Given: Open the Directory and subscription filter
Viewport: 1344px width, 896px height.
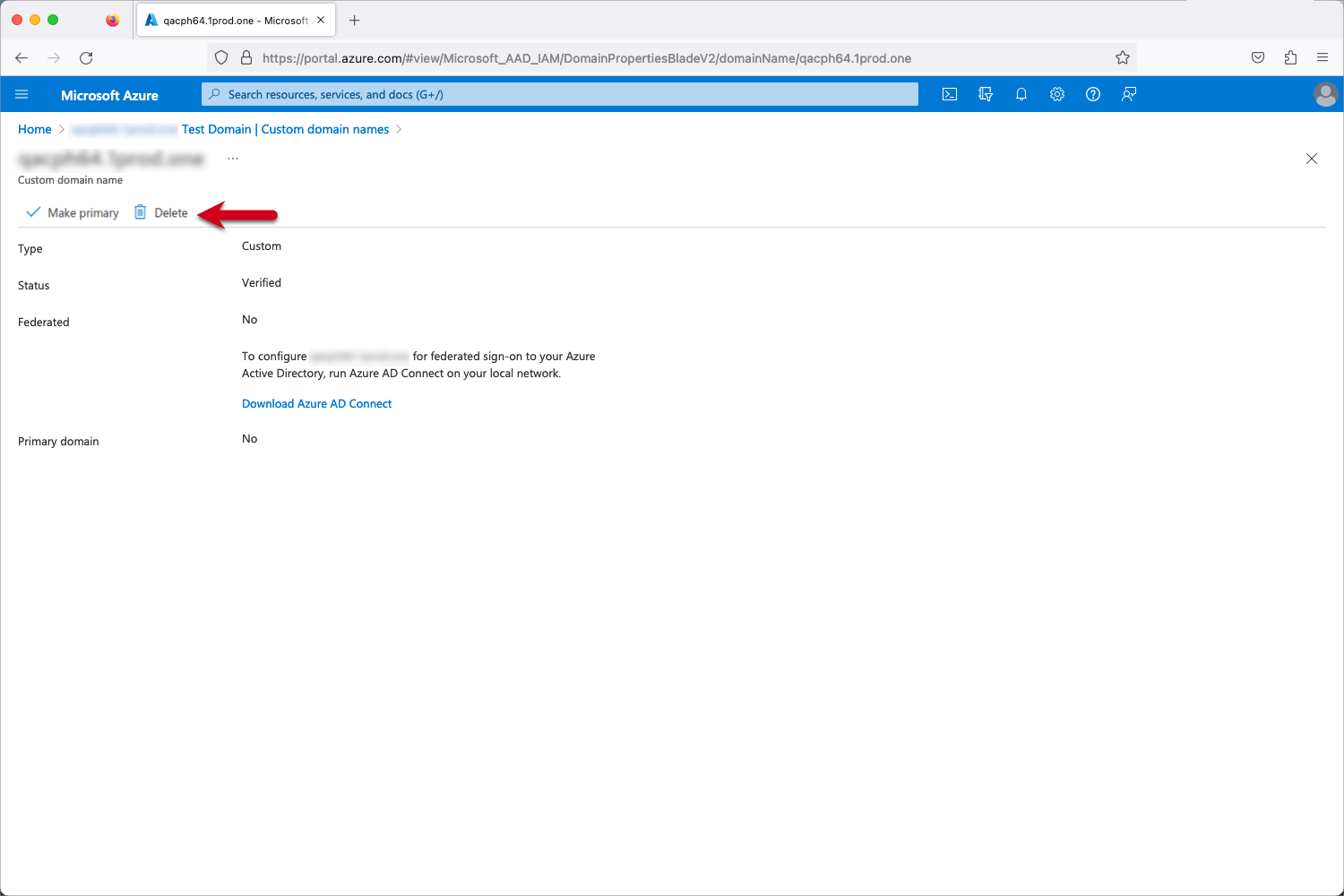Looking at the screenshot, I should coord(985,94).
